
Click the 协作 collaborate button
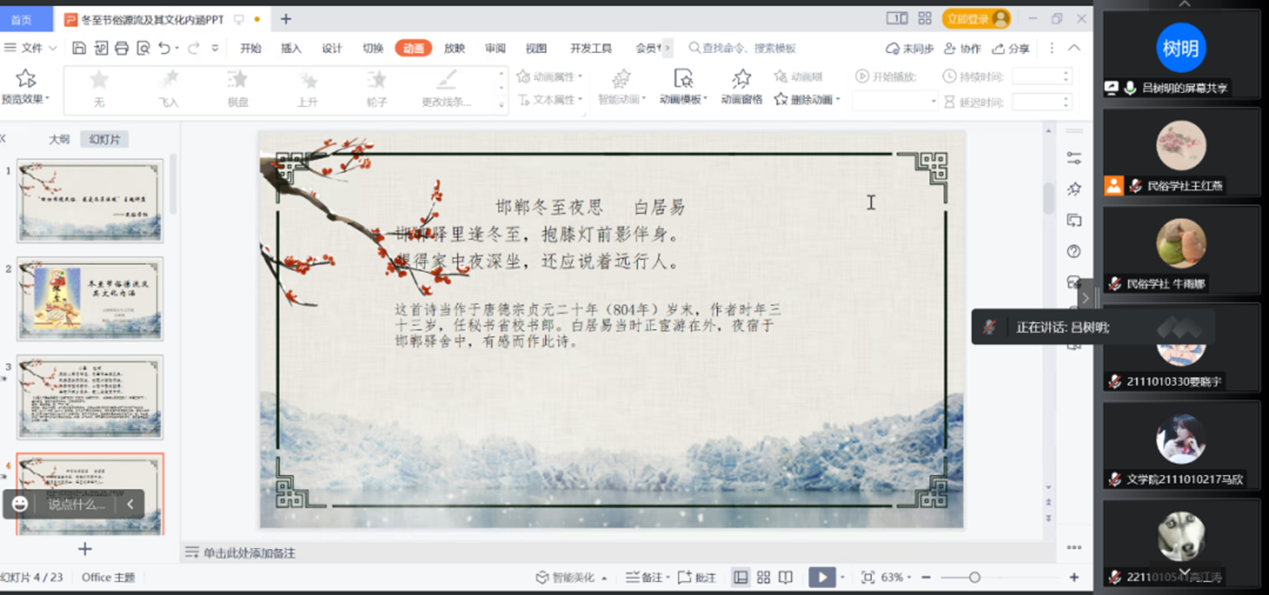(x=962, y=48)
